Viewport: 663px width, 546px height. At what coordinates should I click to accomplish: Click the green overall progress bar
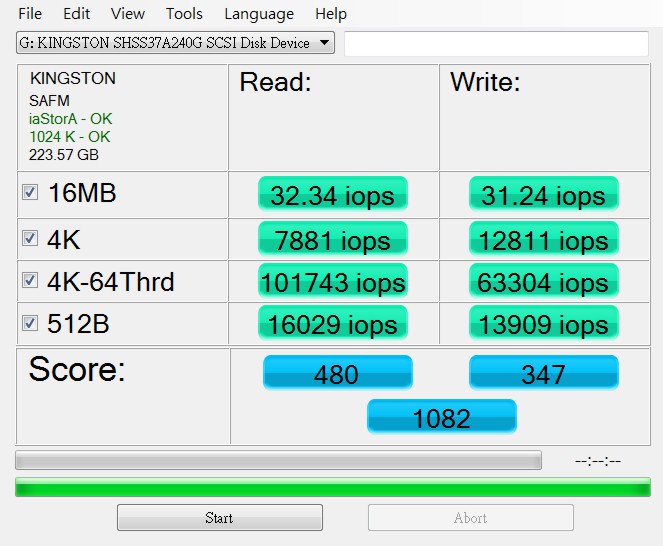333,487
